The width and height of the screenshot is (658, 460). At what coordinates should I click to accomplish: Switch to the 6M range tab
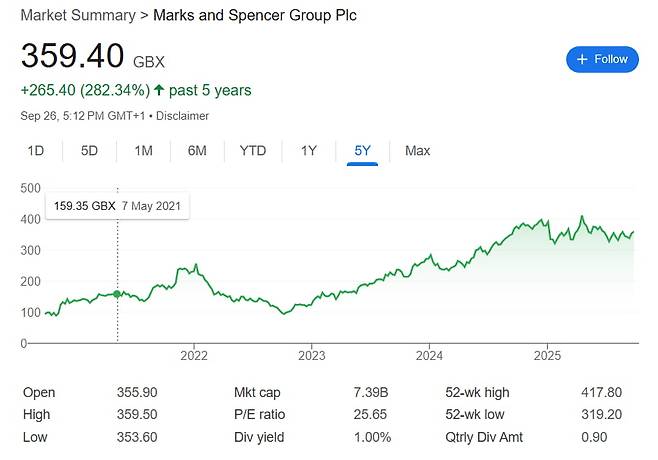click(x=197, y=151)
